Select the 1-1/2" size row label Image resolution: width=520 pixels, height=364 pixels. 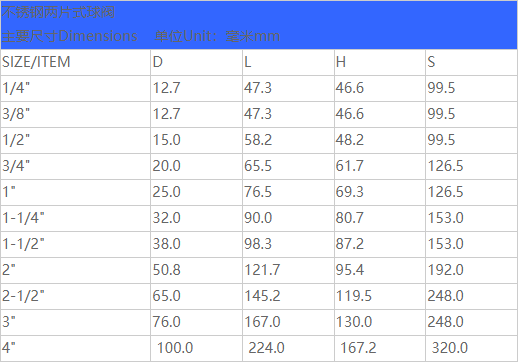(23, 244)
